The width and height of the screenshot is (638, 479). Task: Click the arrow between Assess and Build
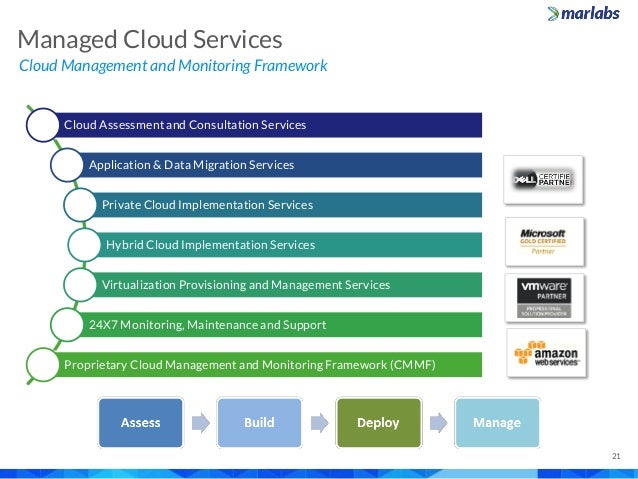pos(201,423)
